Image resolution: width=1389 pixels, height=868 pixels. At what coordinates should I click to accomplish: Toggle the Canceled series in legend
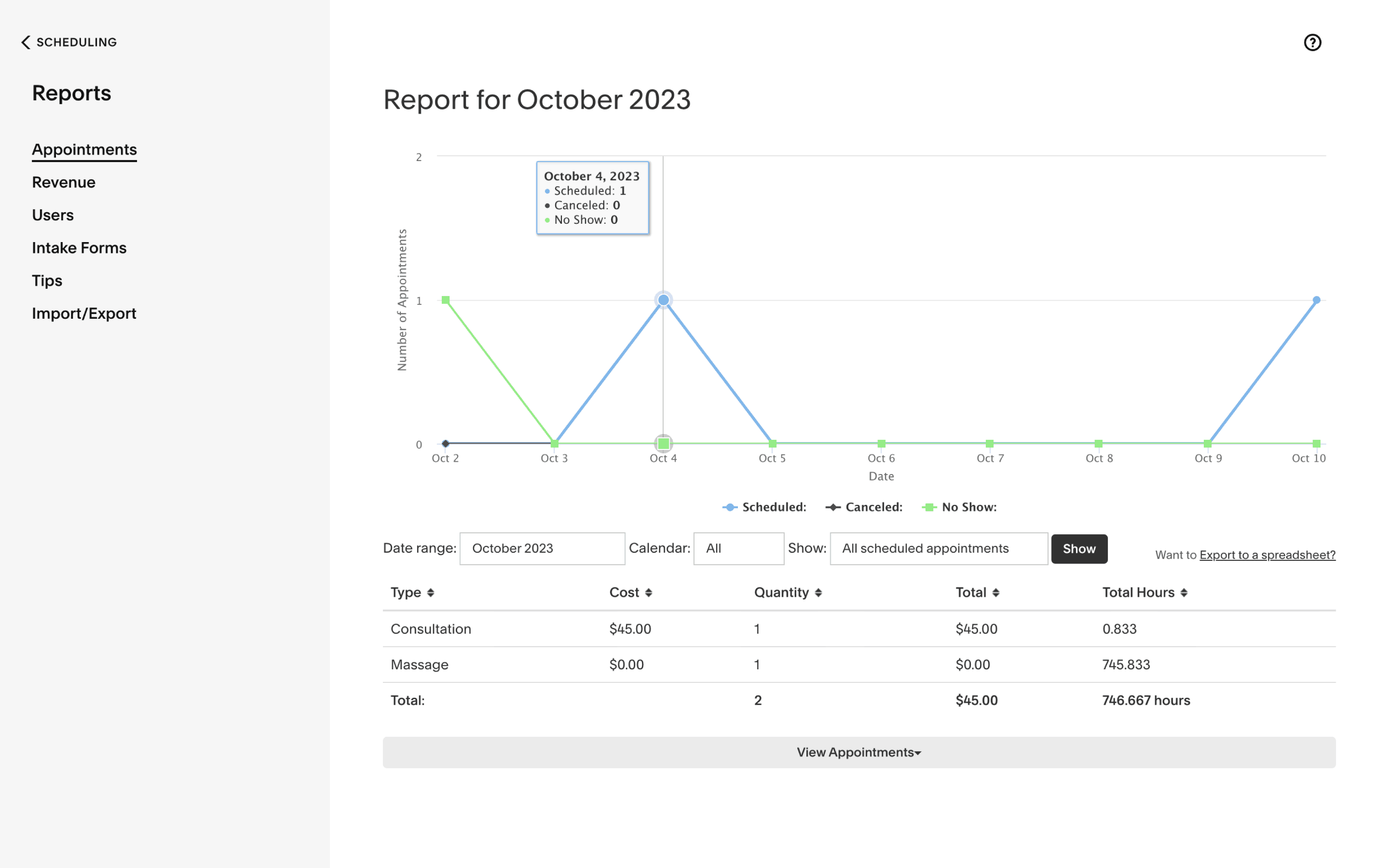click(864, 507)
